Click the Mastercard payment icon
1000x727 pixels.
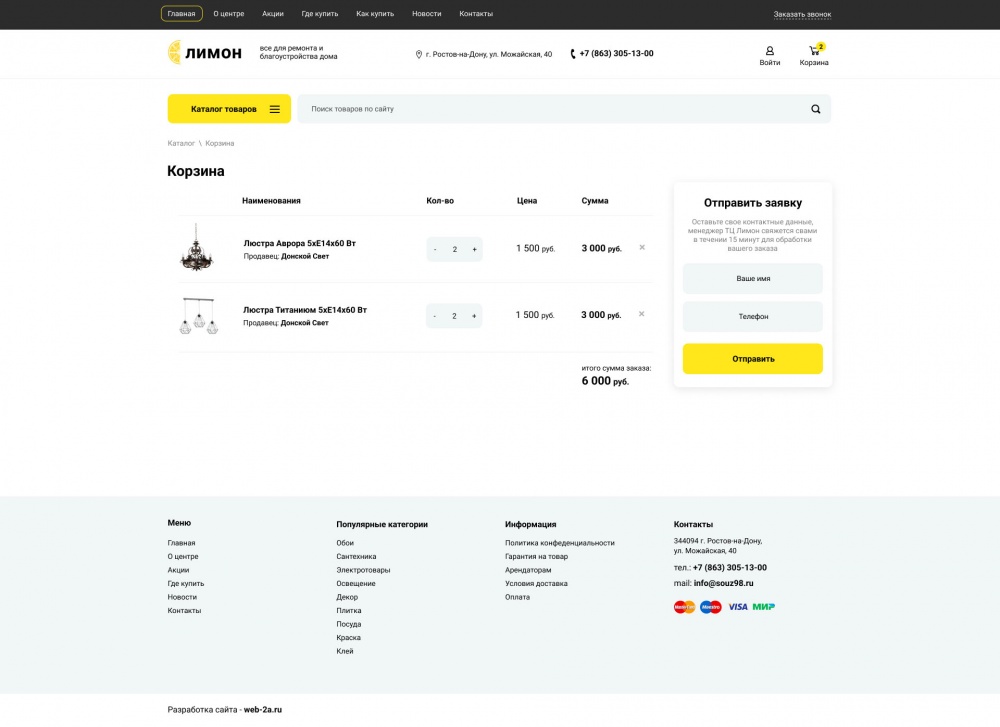coord(684,607)
